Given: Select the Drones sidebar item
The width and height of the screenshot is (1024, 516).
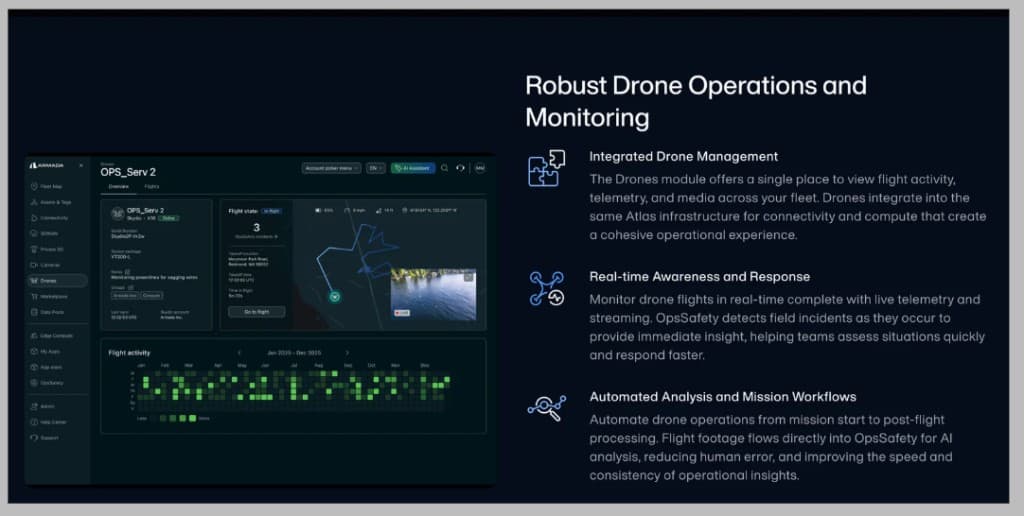Looking at the screenshot, I should (57, 281).
